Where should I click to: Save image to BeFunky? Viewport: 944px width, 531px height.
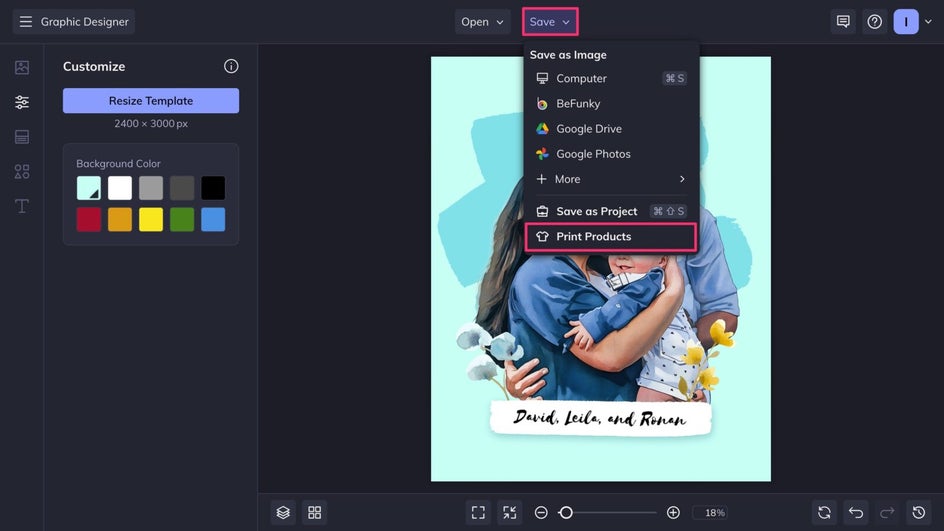pos(610,104)
